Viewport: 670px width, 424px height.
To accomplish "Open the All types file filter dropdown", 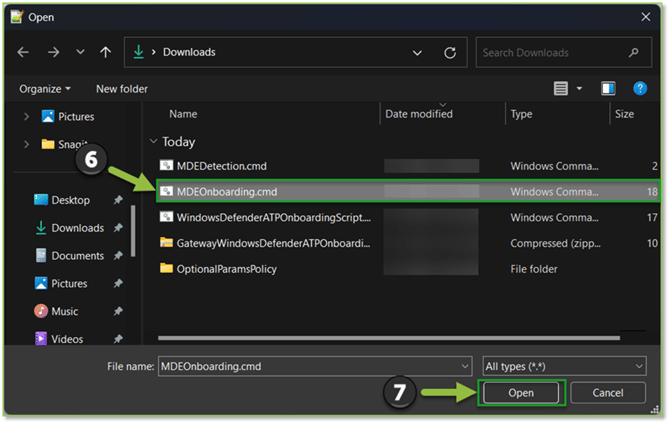I will pyautogui.click(x=563, y=366).
